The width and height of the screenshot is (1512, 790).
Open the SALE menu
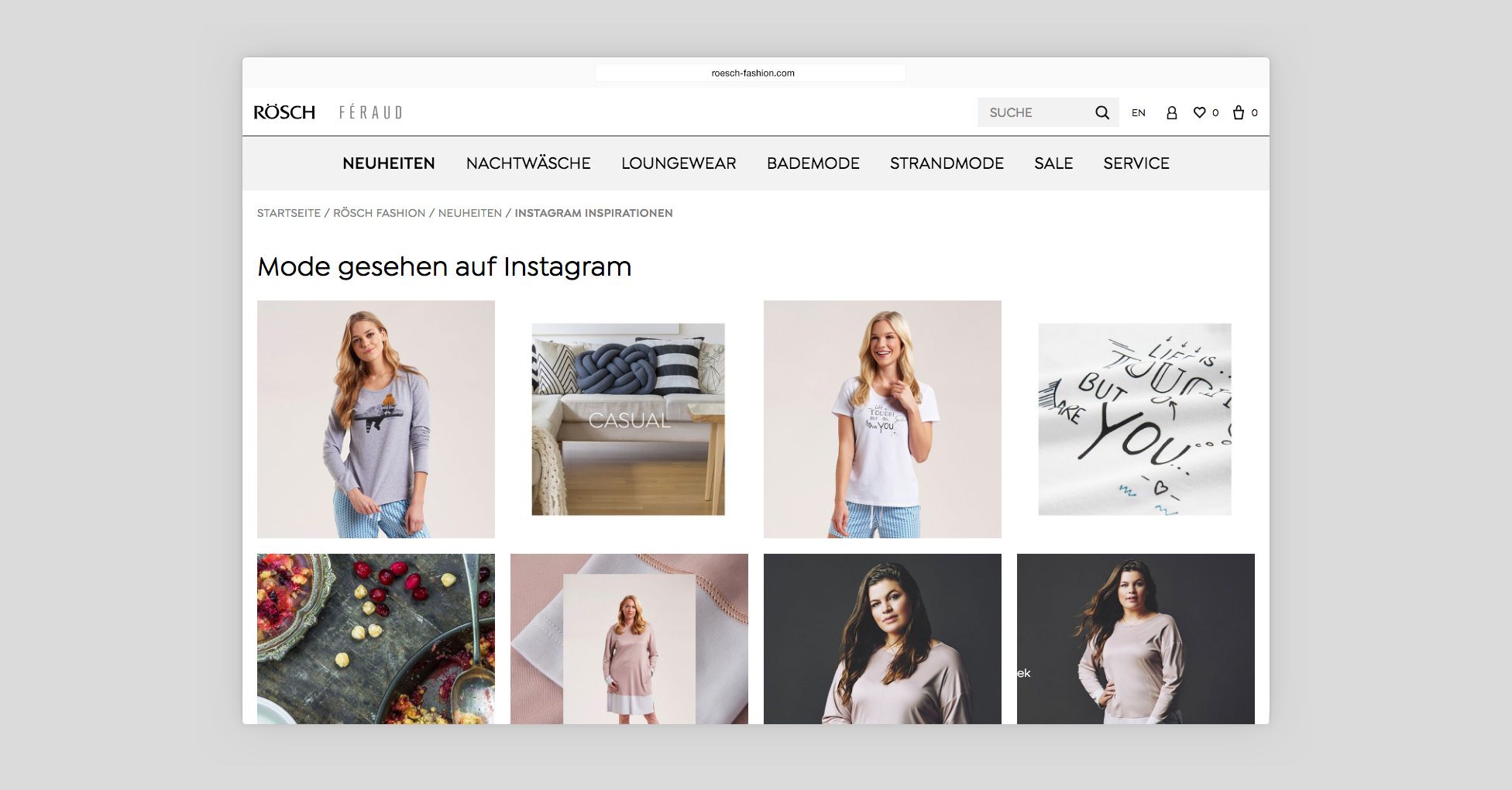tap(1053, 163)
